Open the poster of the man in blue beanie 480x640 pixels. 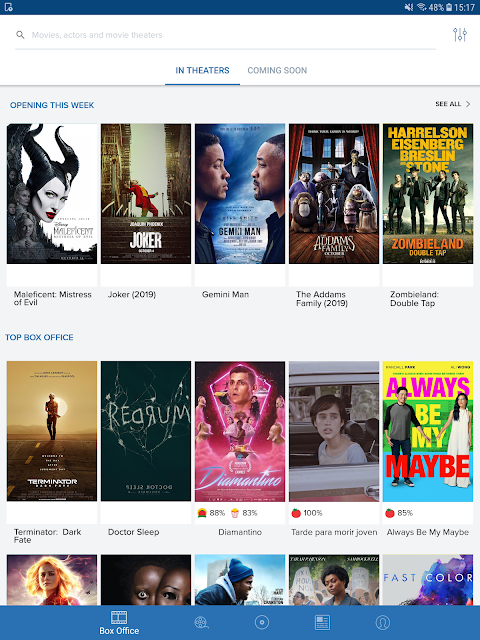coord(240,580)
